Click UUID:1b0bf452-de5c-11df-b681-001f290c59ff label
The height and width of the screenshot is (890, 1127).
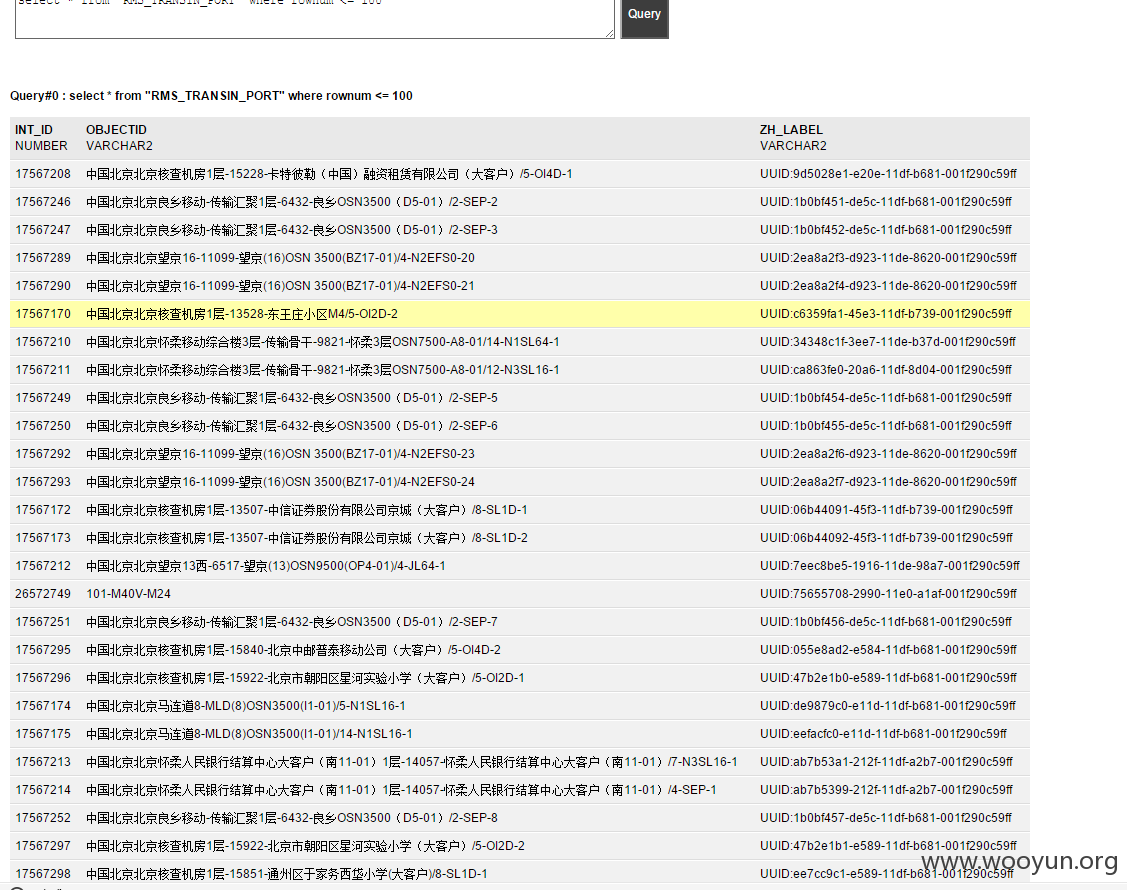[886, 230]
